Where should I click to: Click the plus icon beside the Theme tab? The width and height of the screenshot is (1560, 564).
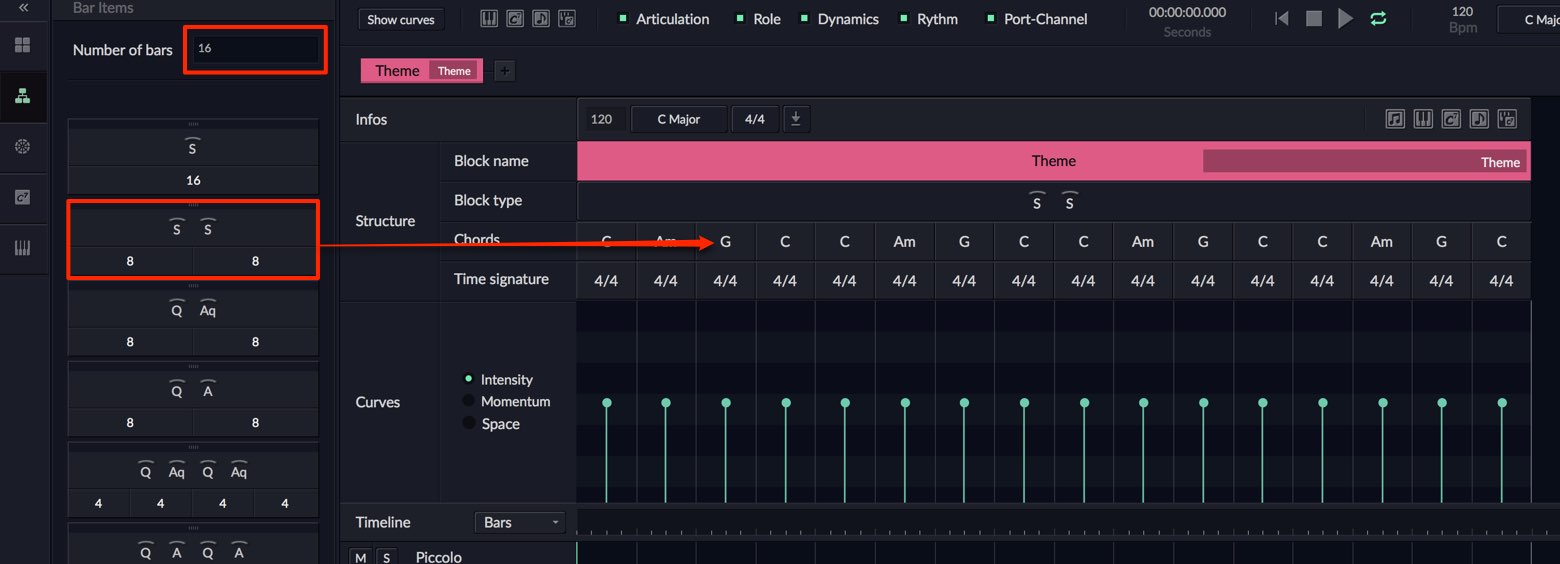tap(505, 70)
